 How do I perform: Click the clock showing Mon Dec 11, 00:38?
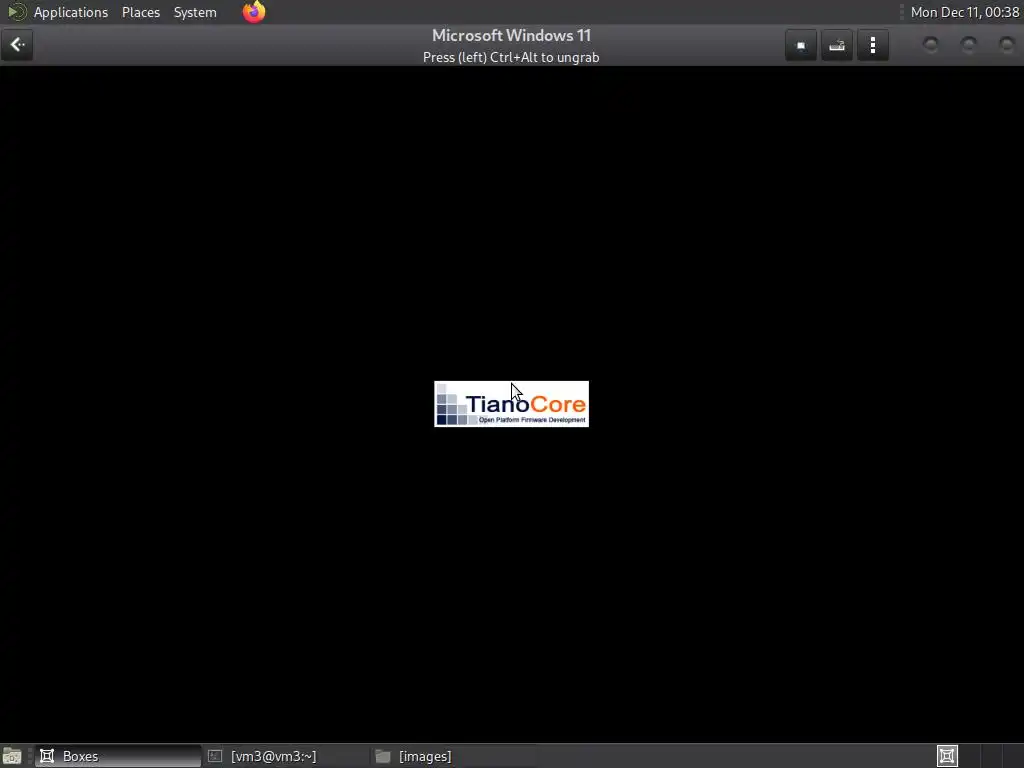[x=965, y=12]
